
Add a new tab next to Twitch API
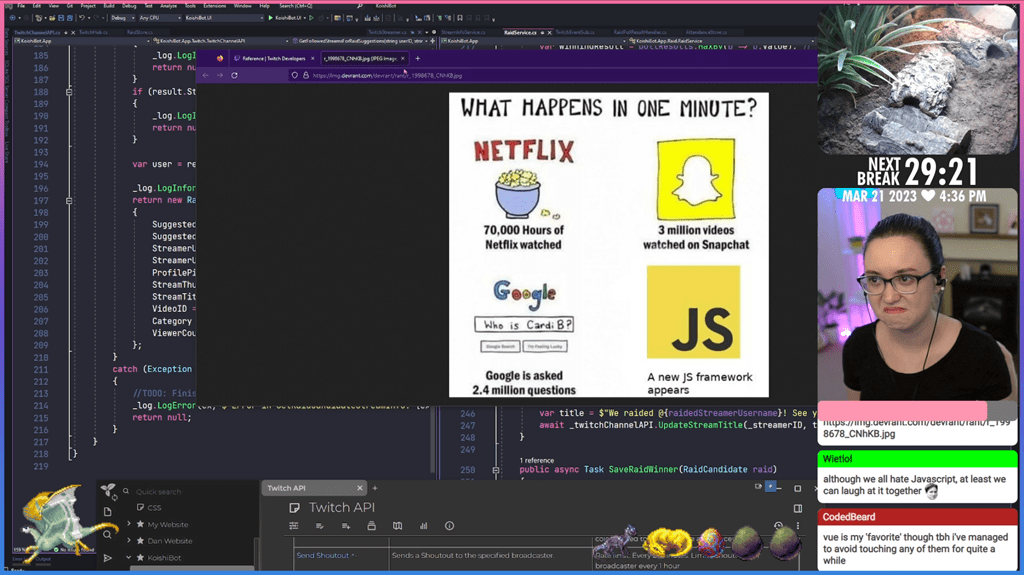[x=375, y=488]
